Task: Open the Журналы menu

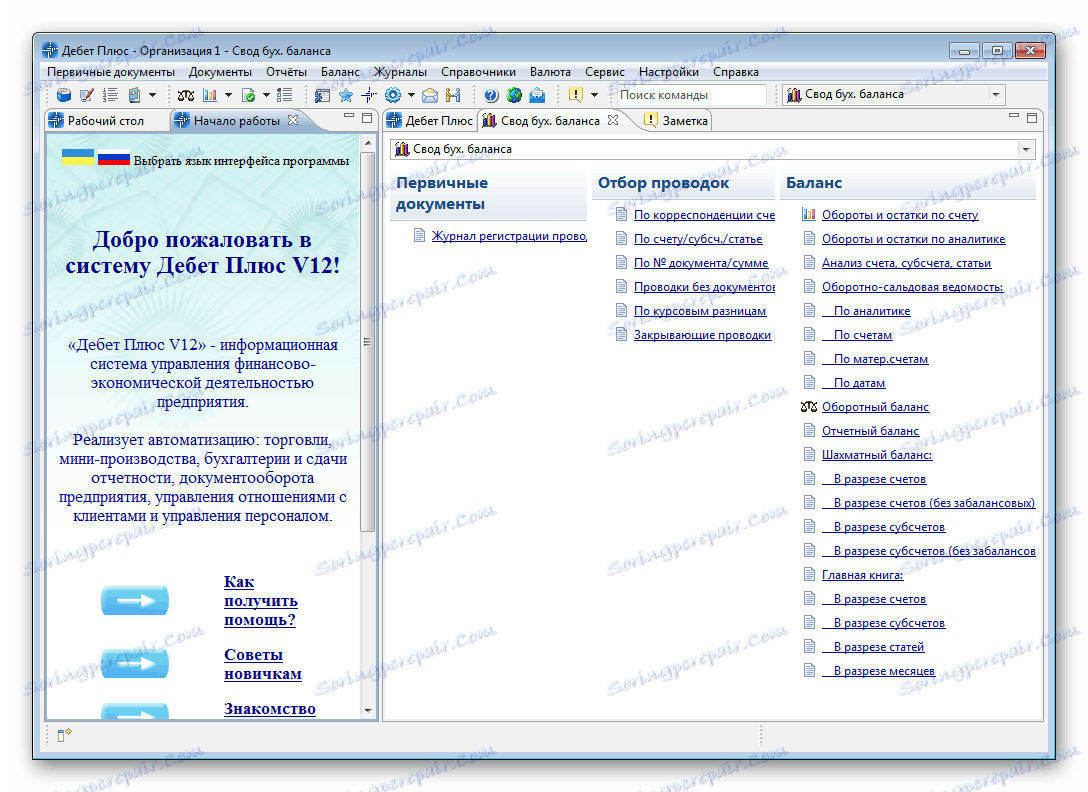Action: (400, 72)
